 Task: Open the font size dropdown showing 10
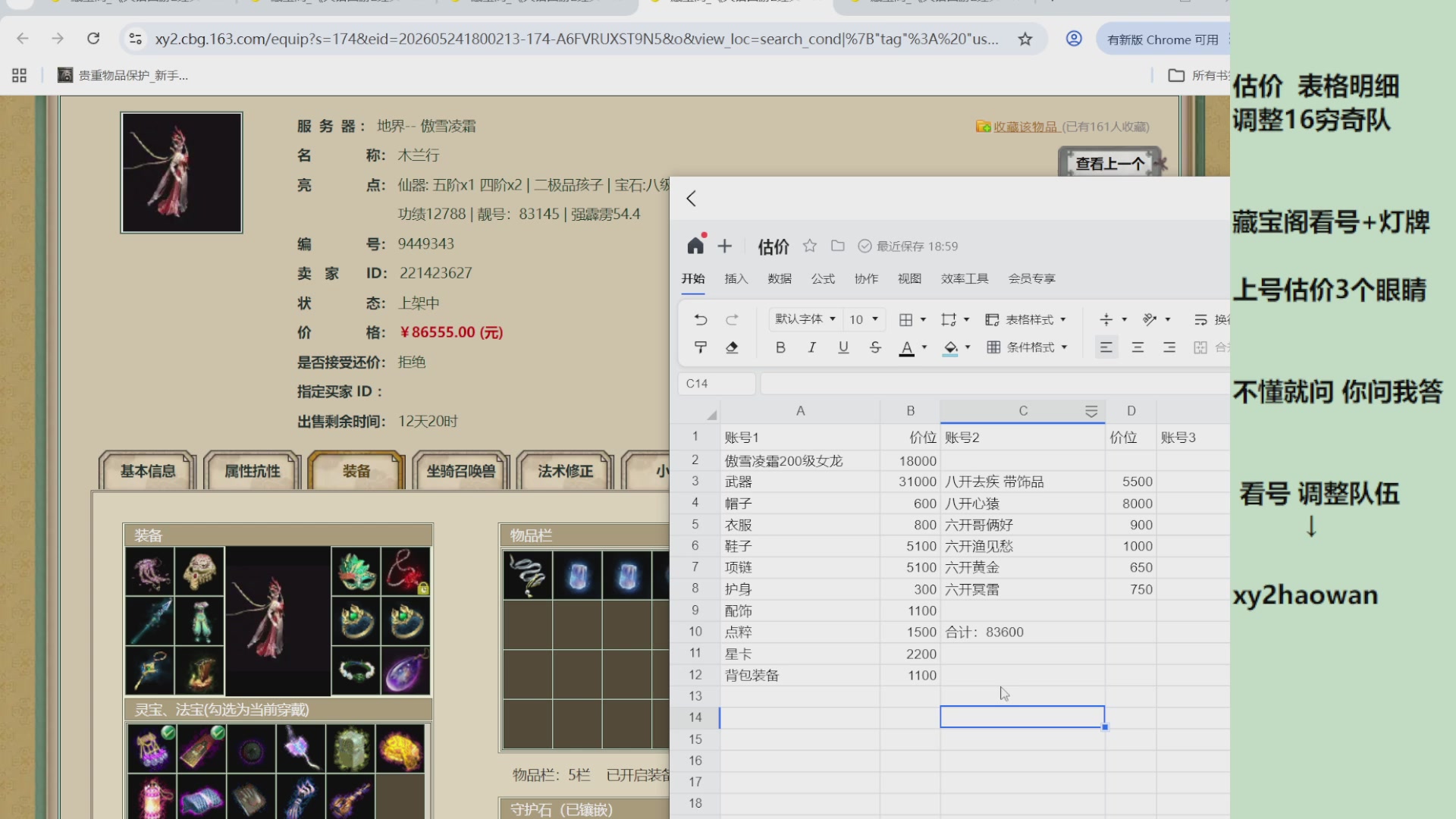[x=864, y=319]
